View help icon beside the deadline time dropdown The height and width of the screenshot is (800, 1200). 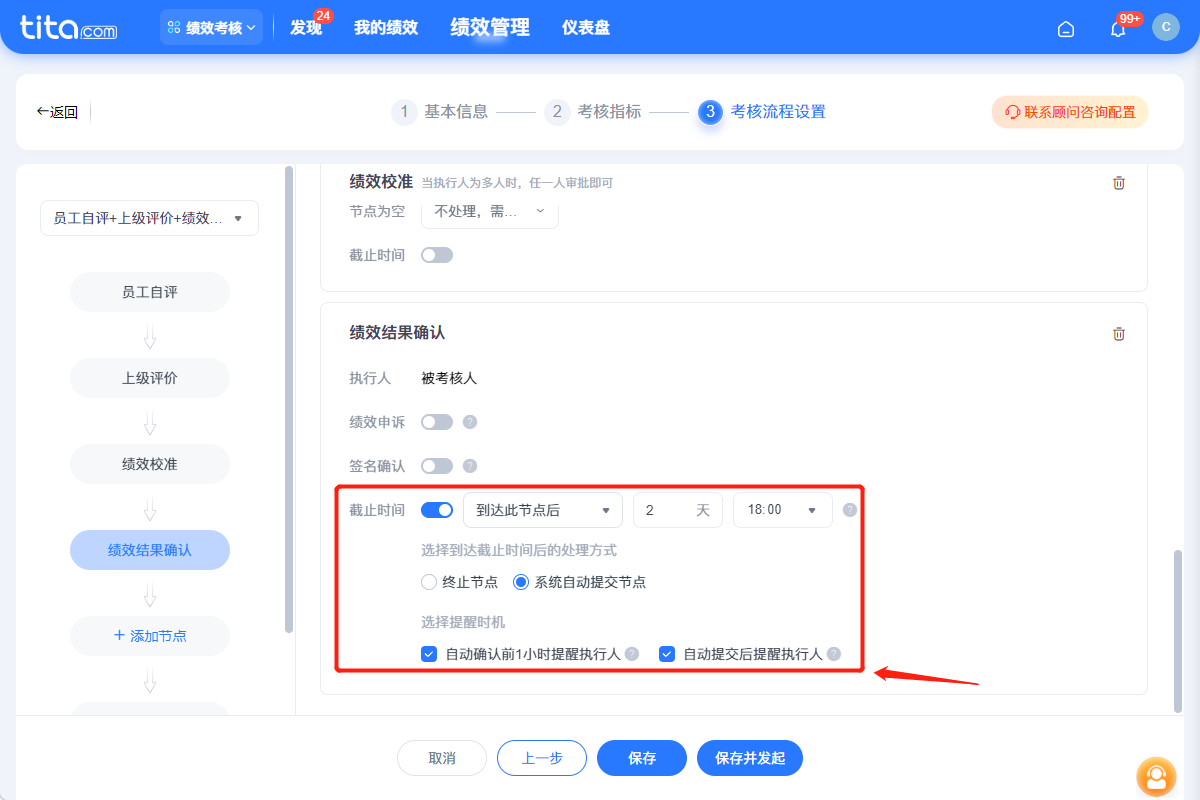pos(848,509)
